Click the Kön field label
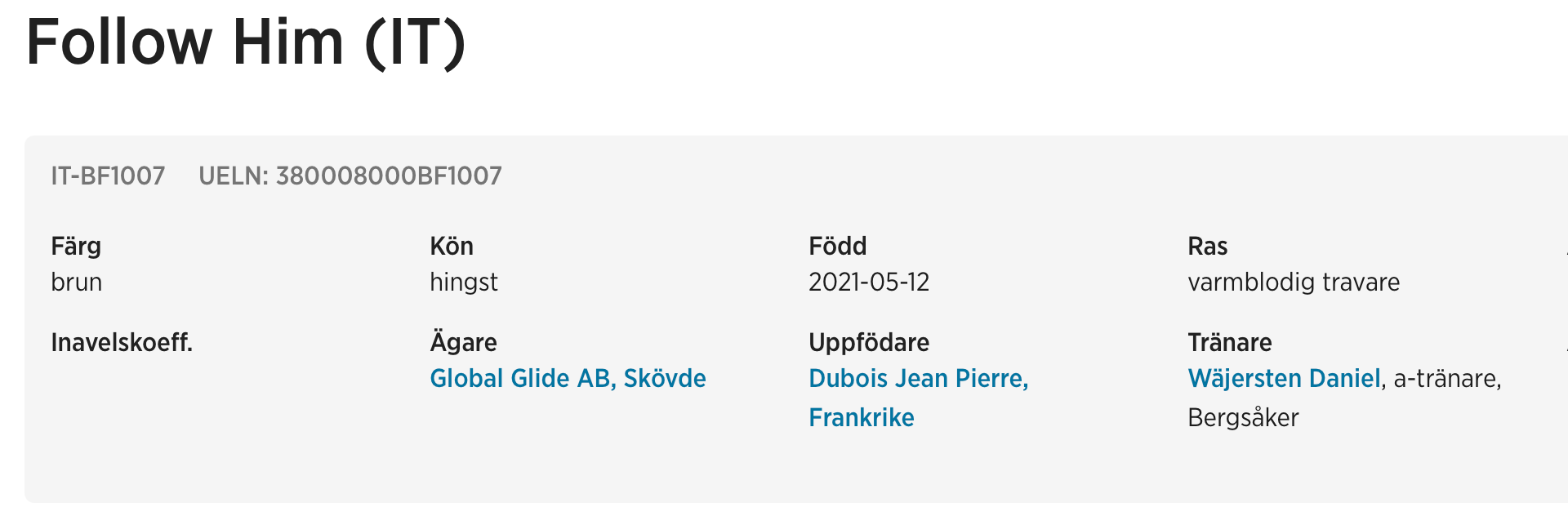This screenshot has width=1568, height=516. coord(452,247)
